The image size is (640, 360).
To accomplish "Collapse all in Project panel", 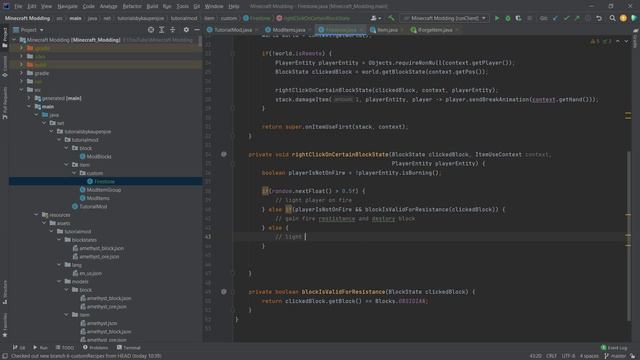I will click(173, 30).
